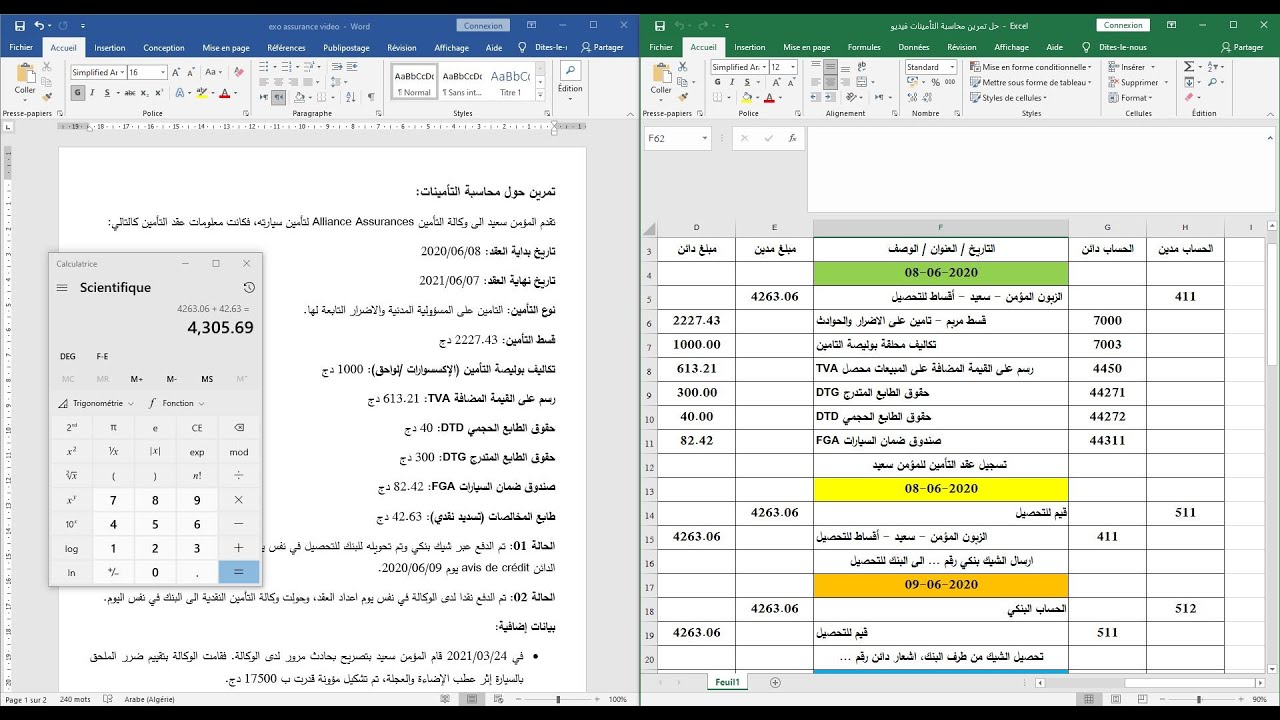The height and width of the screenshot is (720, 1280).
Task: Click Connexion button in Word title bar
Action: click(x=484, y=25)
